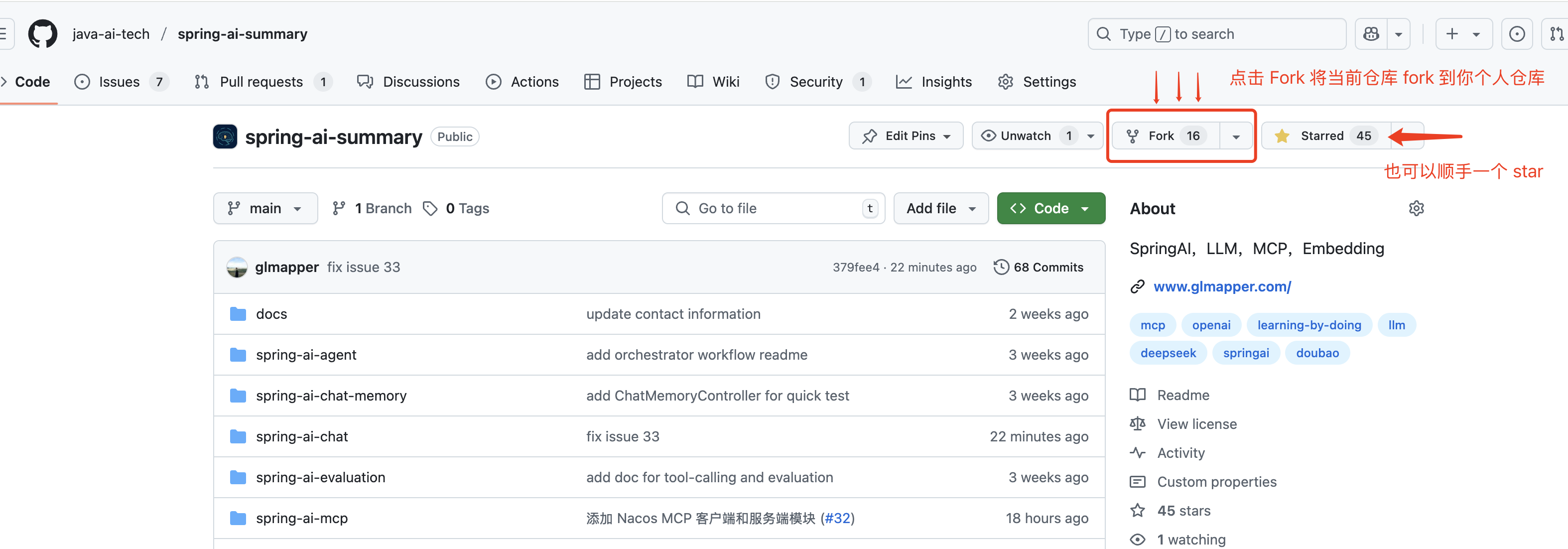This screenshot has height=549, width=1568.
Task: Open the main branch selector
Action: click(265, 209)
